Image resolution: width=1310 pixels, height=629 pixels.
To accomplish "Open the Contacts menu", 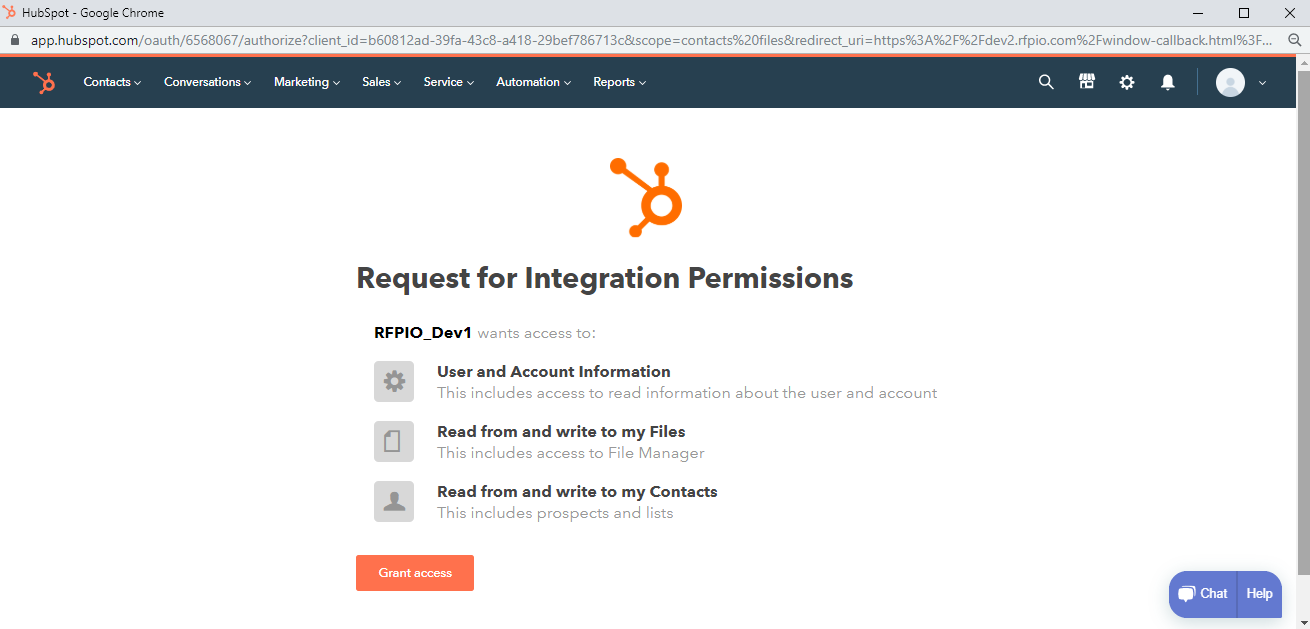I will [112, 82].
